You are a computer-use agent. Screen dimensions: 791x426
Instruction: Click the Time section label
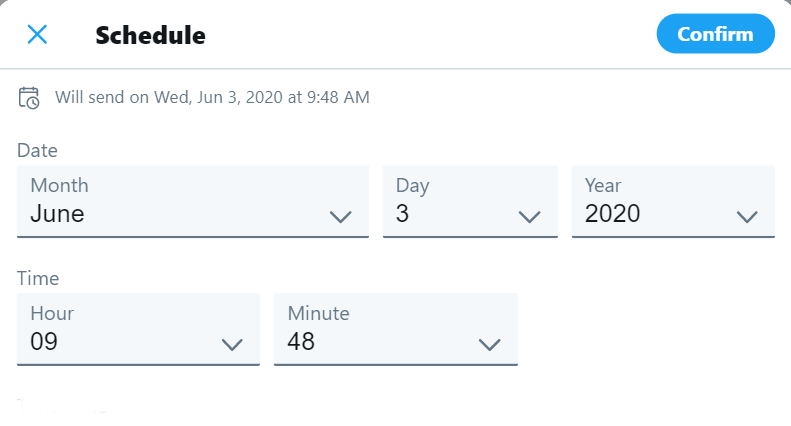(x=38, y=279)
